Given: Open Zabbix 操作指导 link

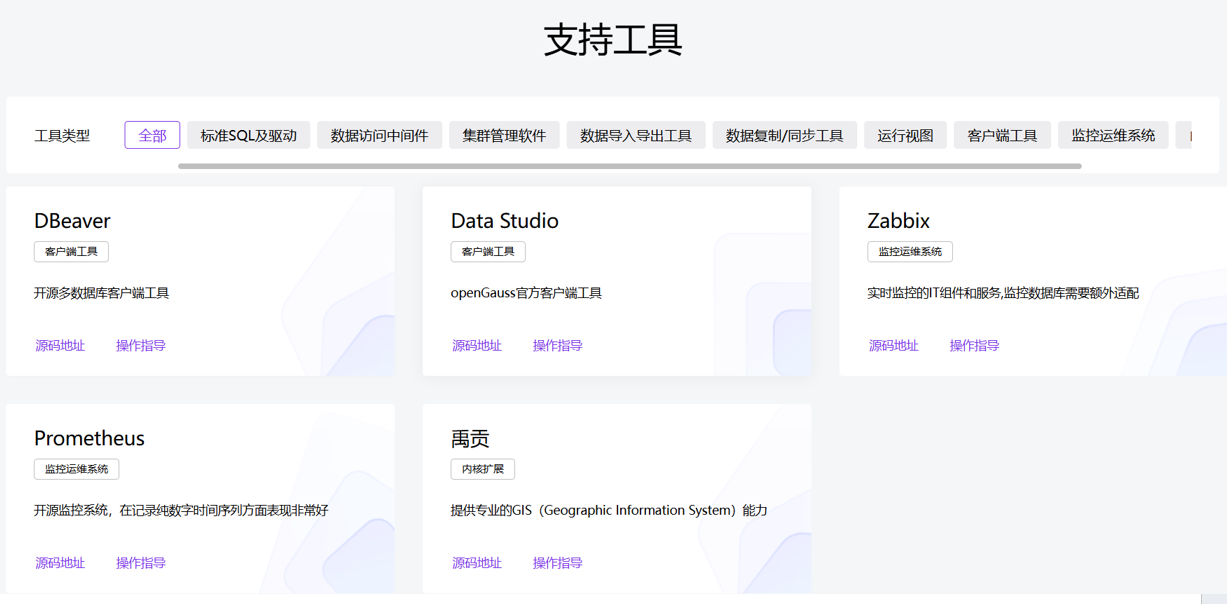Looking at the screenshot, I should [975, 346].
